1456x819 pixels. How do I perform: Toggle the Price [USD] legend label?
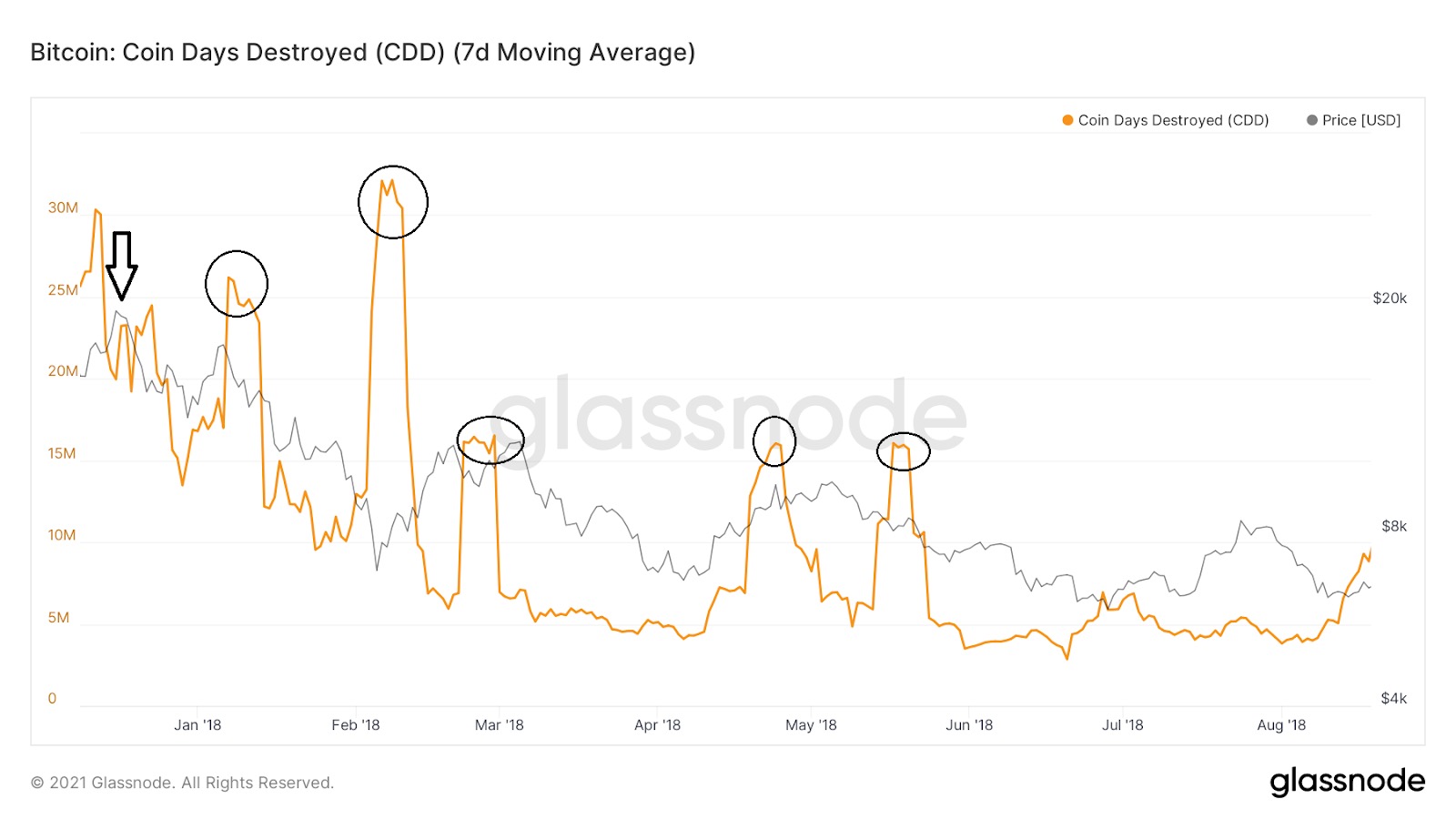[1361, 120]
